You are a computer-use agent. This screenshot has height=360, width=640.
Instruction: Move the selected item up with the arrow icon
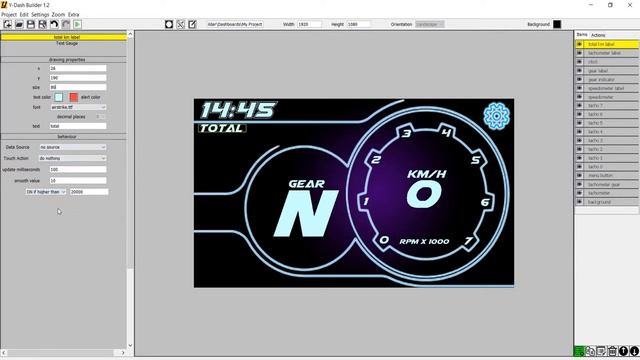click(623, 351)
